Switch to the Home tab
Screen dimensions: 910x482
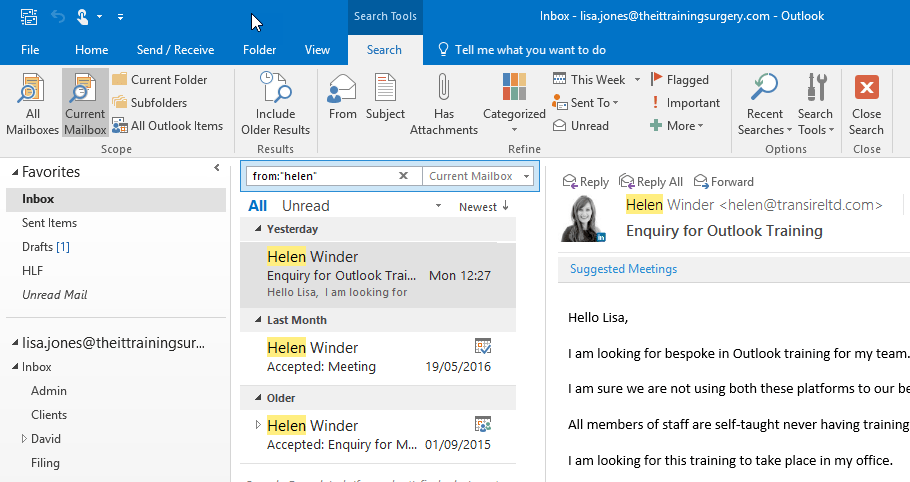click(91, 50)
